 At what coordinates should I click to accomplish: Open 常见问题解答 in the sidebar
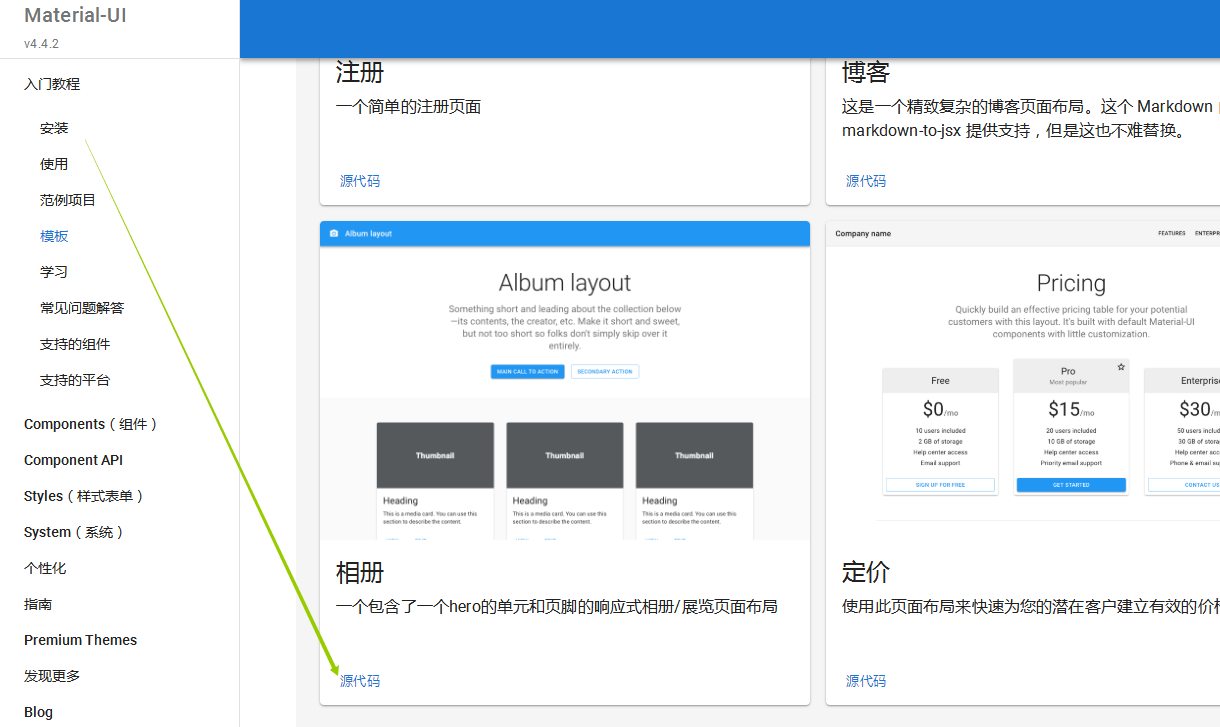tap(82, 308)
